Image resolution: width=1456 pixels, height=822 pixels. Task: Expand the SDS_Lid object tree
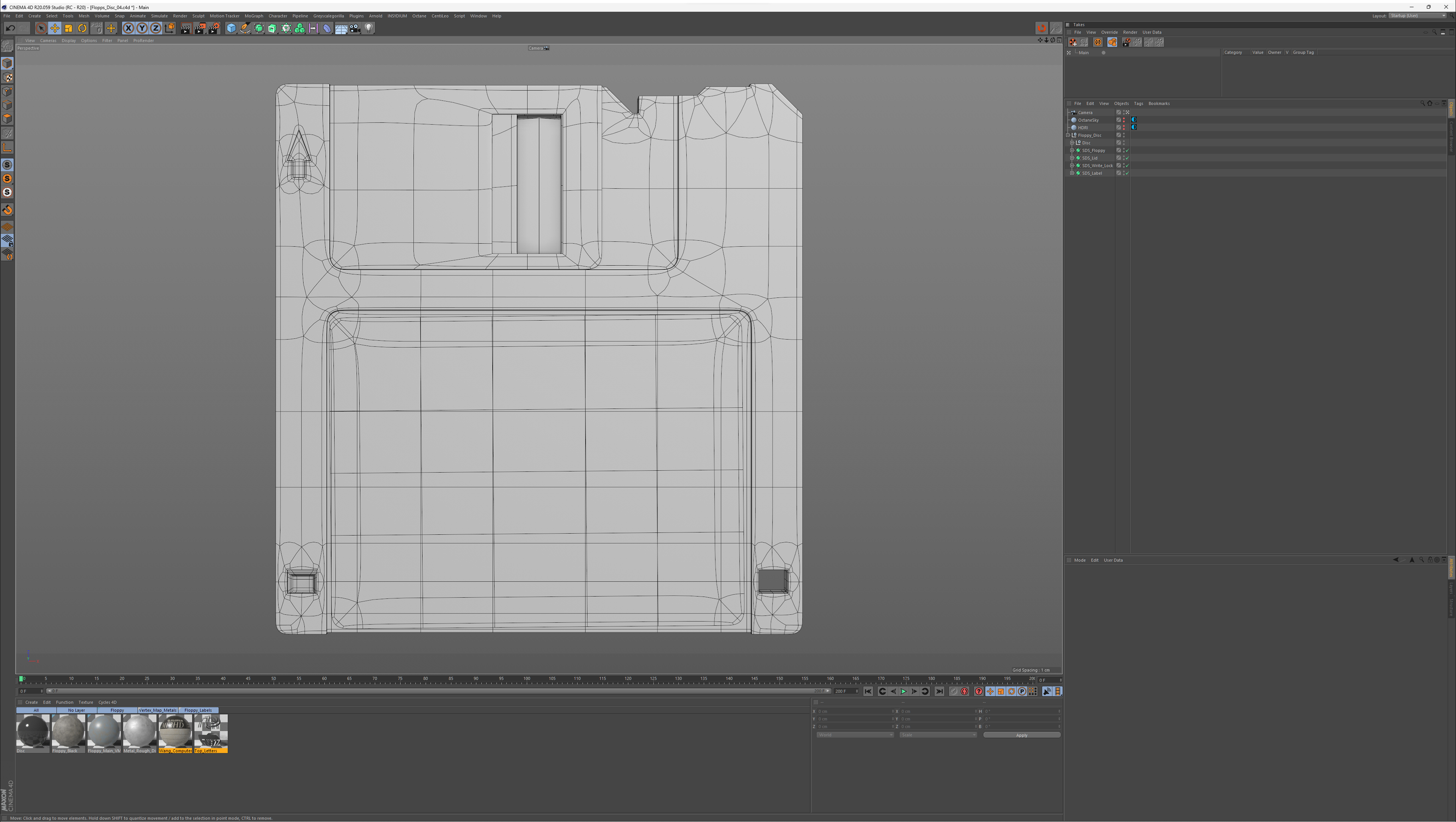1072,158
